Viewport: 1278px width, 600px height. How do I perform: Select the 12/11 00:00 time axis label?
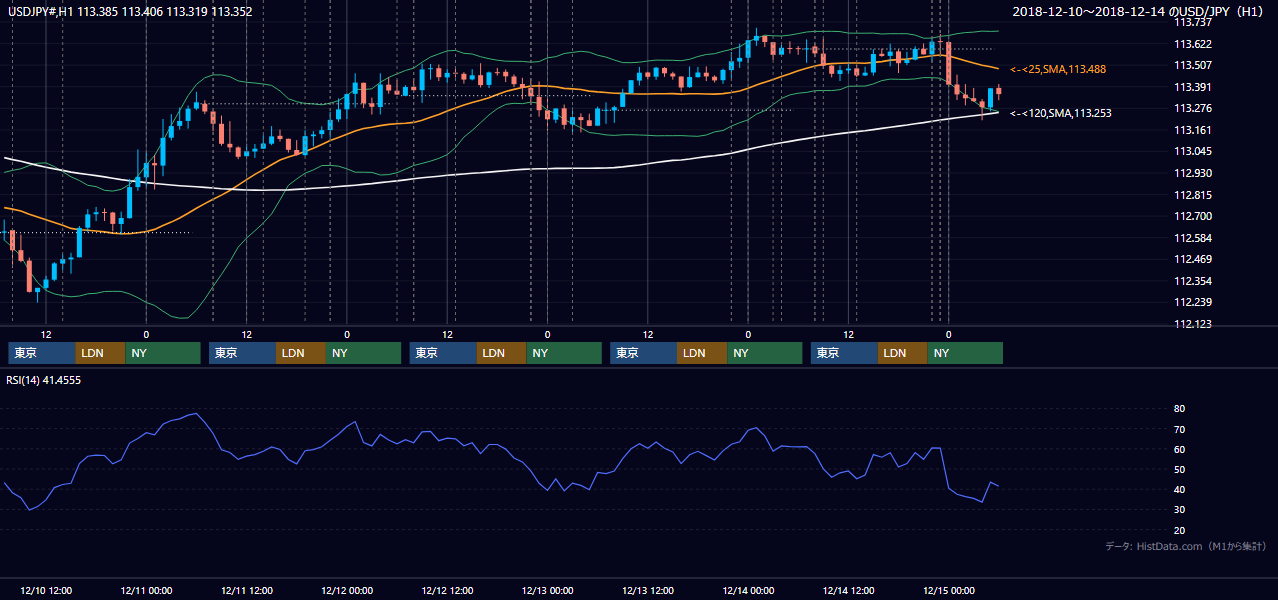(145, 590)
